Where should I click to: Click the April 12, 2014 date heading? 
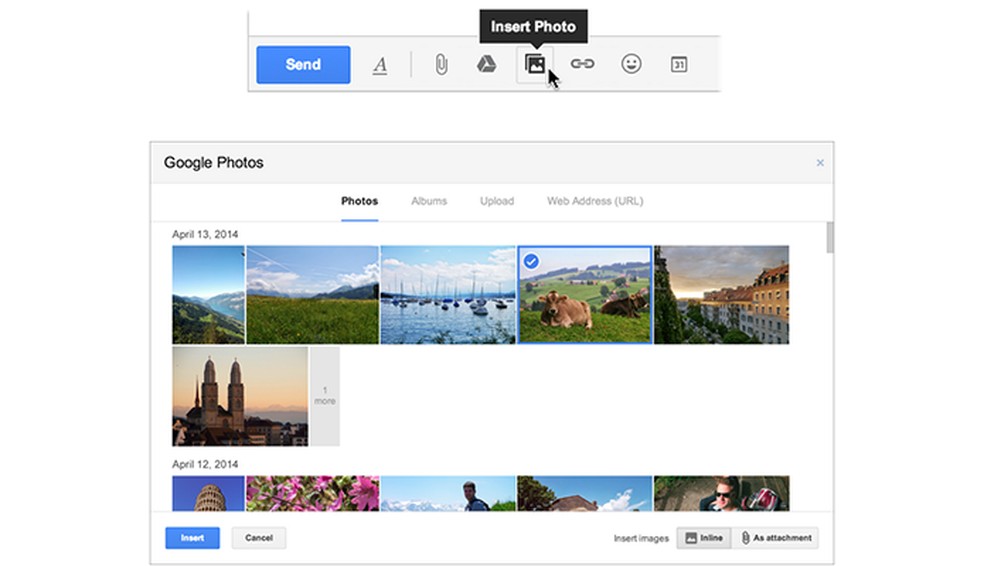[205, 464]
